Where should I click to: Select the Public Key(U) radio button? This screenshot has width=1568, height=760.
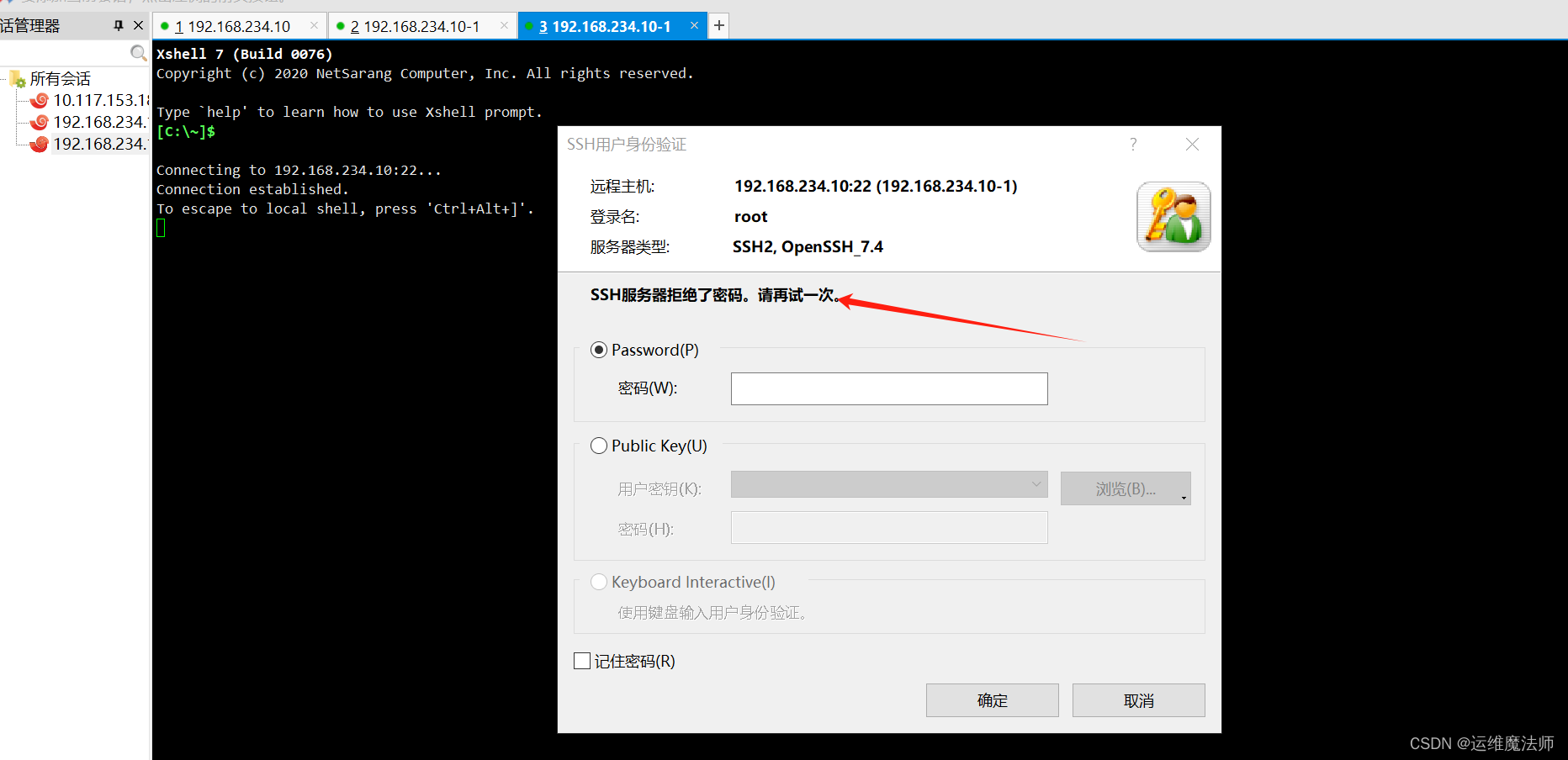599,446
